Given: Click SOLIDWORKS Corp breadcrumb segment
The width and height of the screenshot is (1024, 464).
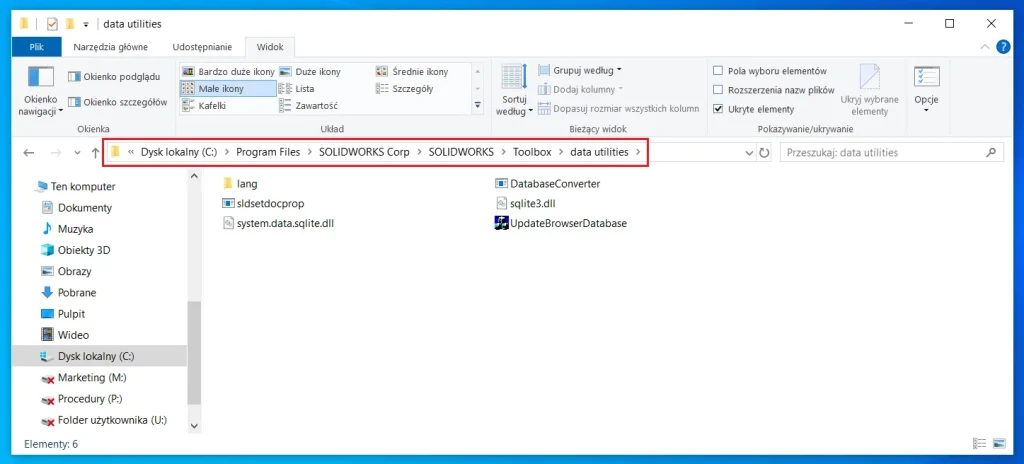Looking at the screenshot, I should click(364, 152).
